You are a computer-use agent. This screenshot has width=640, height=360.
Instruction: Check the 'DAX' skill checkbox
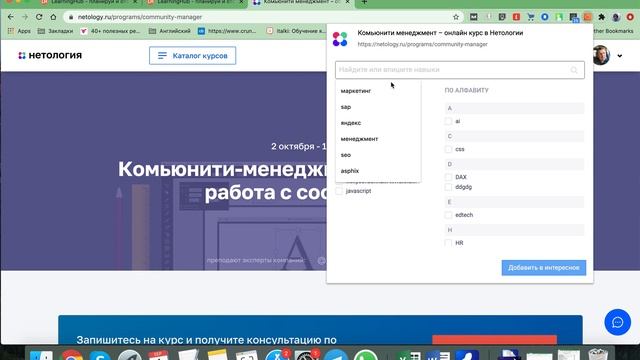pyautogui.click(x=448, y=177)
